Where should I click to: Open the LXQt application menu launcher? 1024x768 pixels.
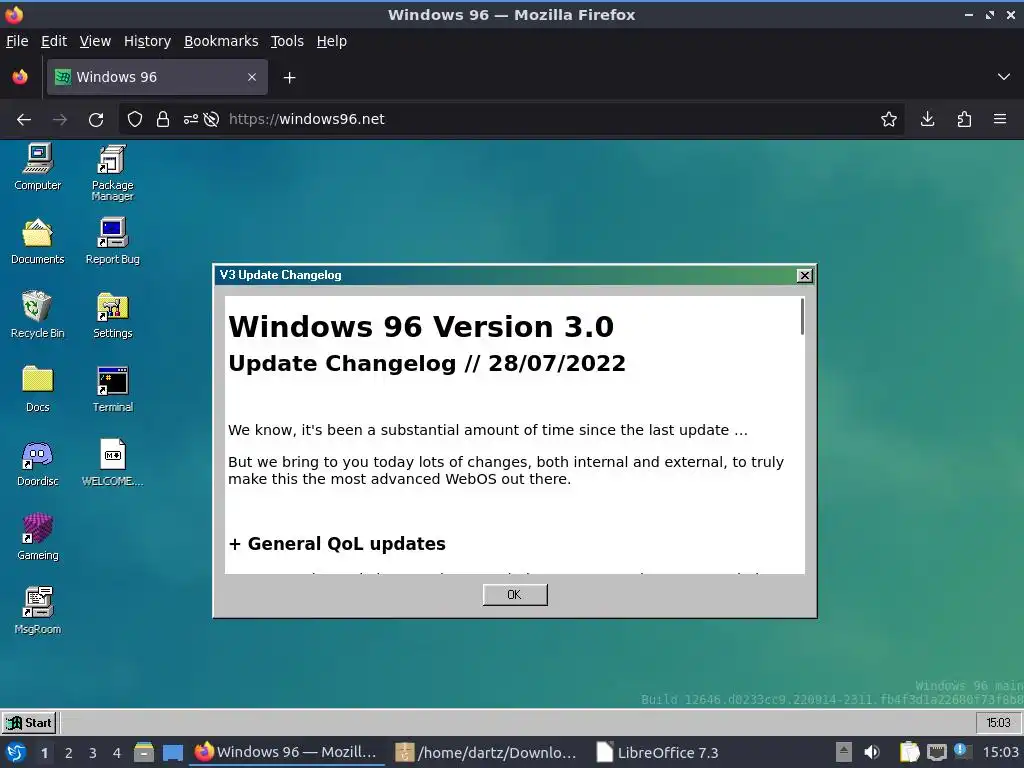coord(16,752)
